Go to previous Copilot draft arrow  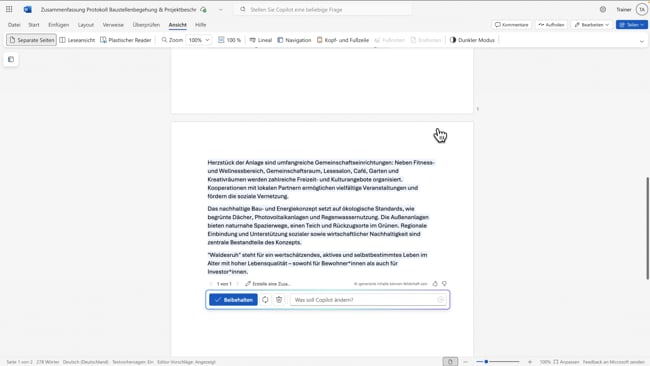click(x=211, y=284)
